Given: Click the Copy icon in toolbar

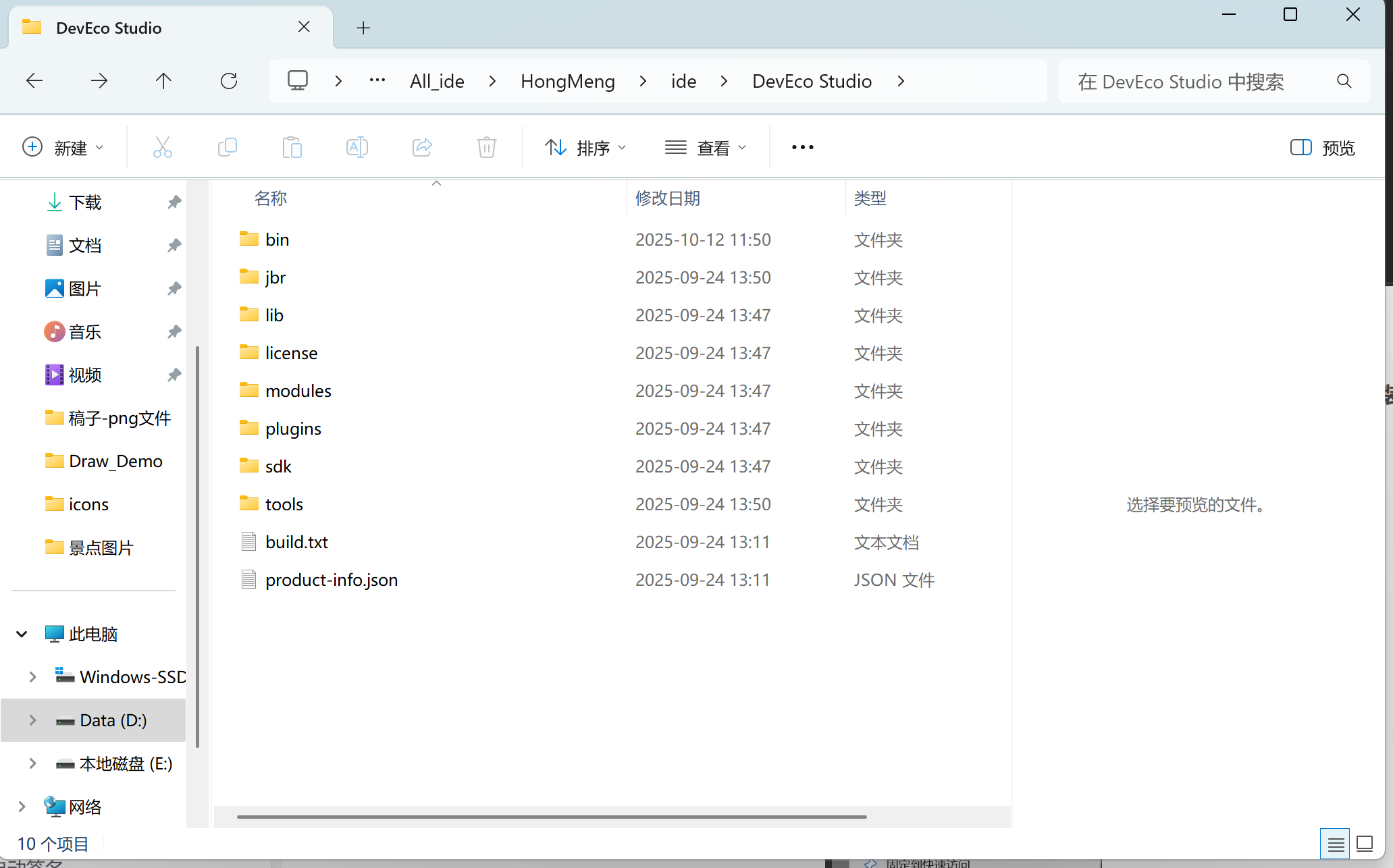Looking at the screenshot, I should pos(228,147).
